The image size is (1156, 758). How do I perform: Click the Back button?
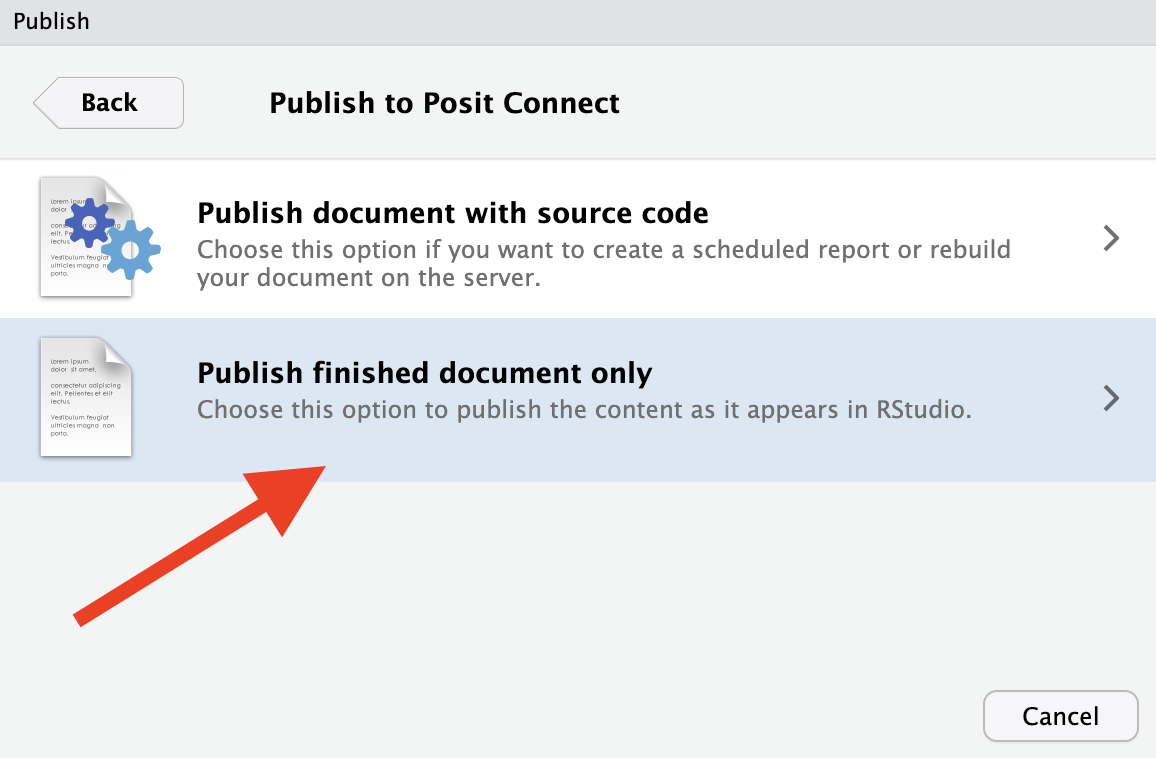pyautogui.click(x=109, y=103)
